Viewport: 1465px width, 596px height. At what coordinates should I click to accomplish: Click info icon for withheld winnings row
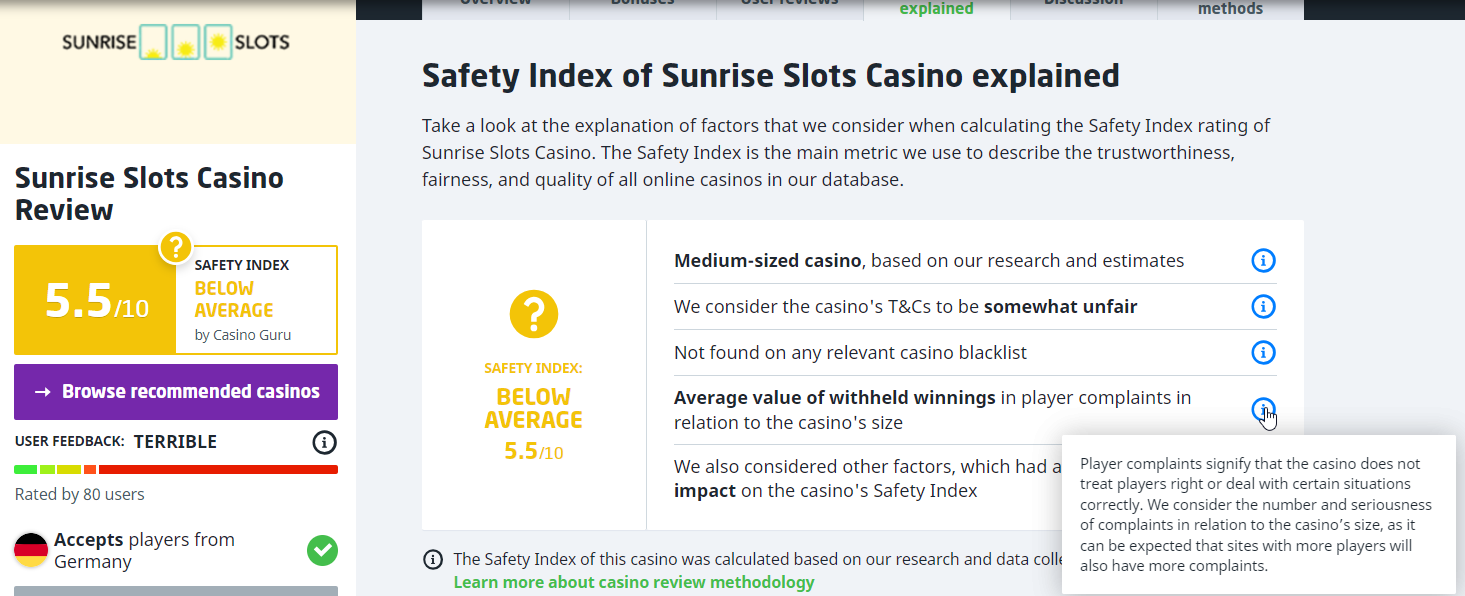tap(1263, 409)
